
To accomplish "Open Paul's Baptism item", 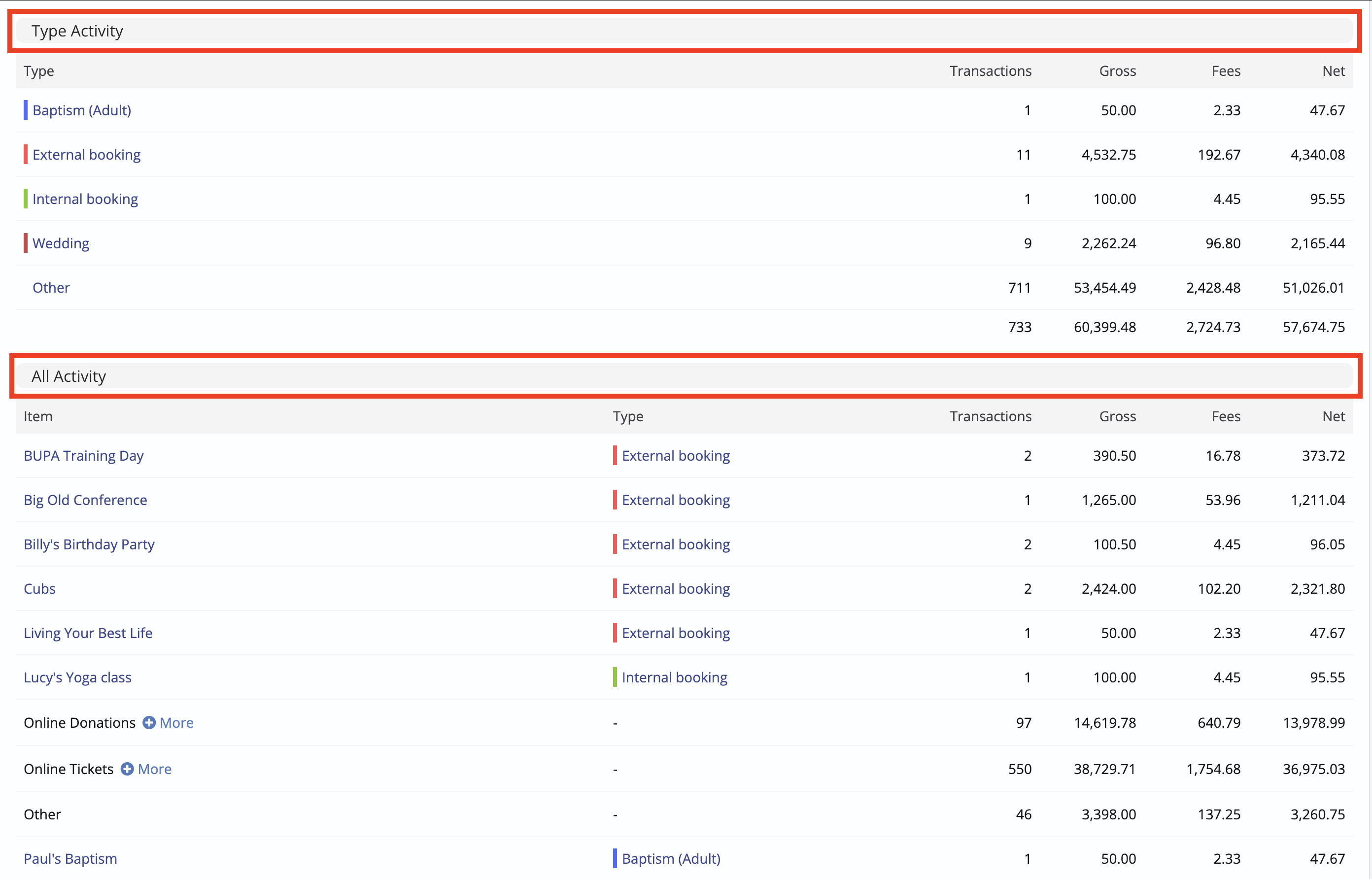I will click(x=70, y=859).
